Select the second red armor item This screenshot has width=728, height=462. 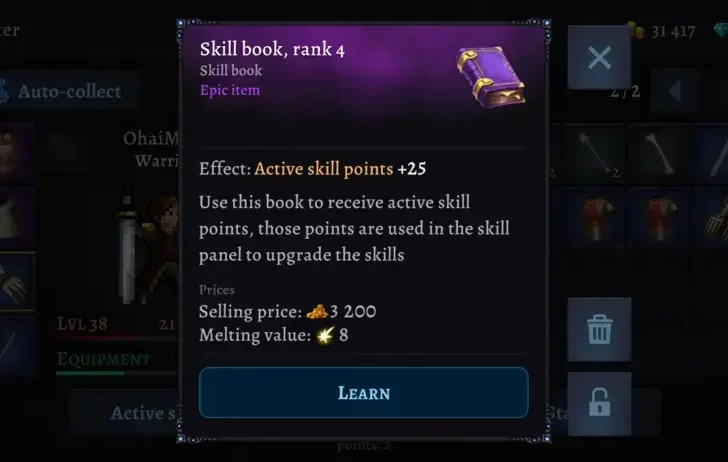[x=660, y=218]
